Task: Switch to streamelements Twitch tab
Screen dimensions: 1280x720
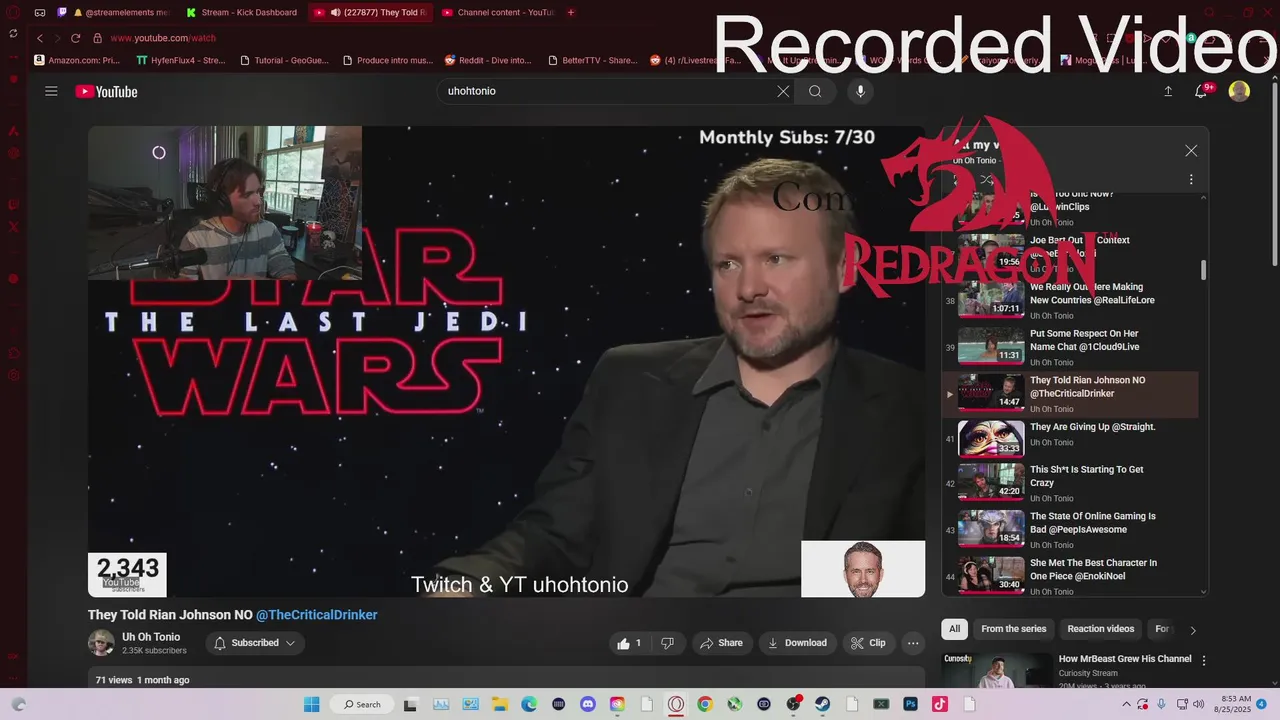Action: click(114, 13)
